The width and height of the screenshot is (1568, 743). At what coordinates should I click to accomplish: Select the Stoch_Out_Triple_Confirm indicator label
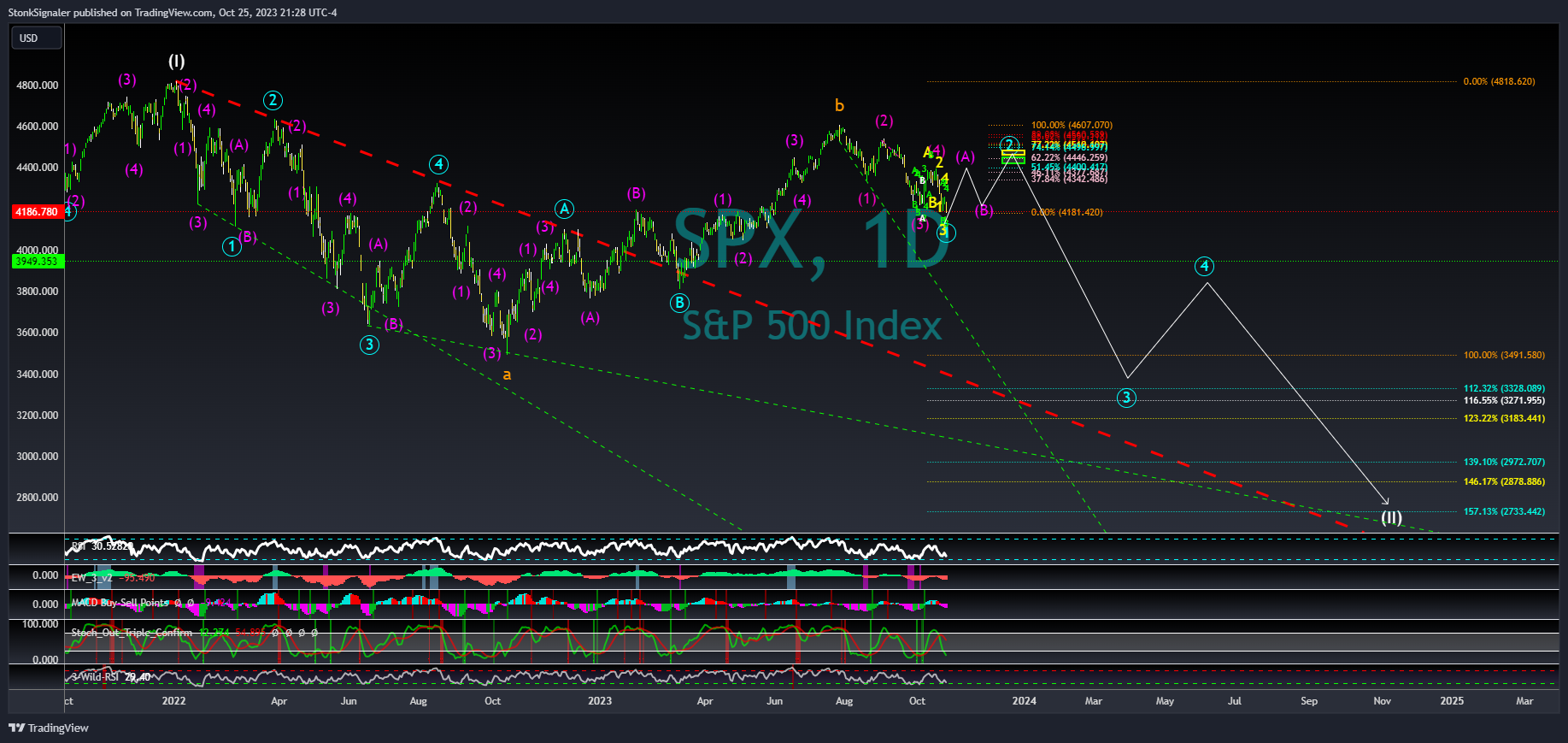[132, 634]
